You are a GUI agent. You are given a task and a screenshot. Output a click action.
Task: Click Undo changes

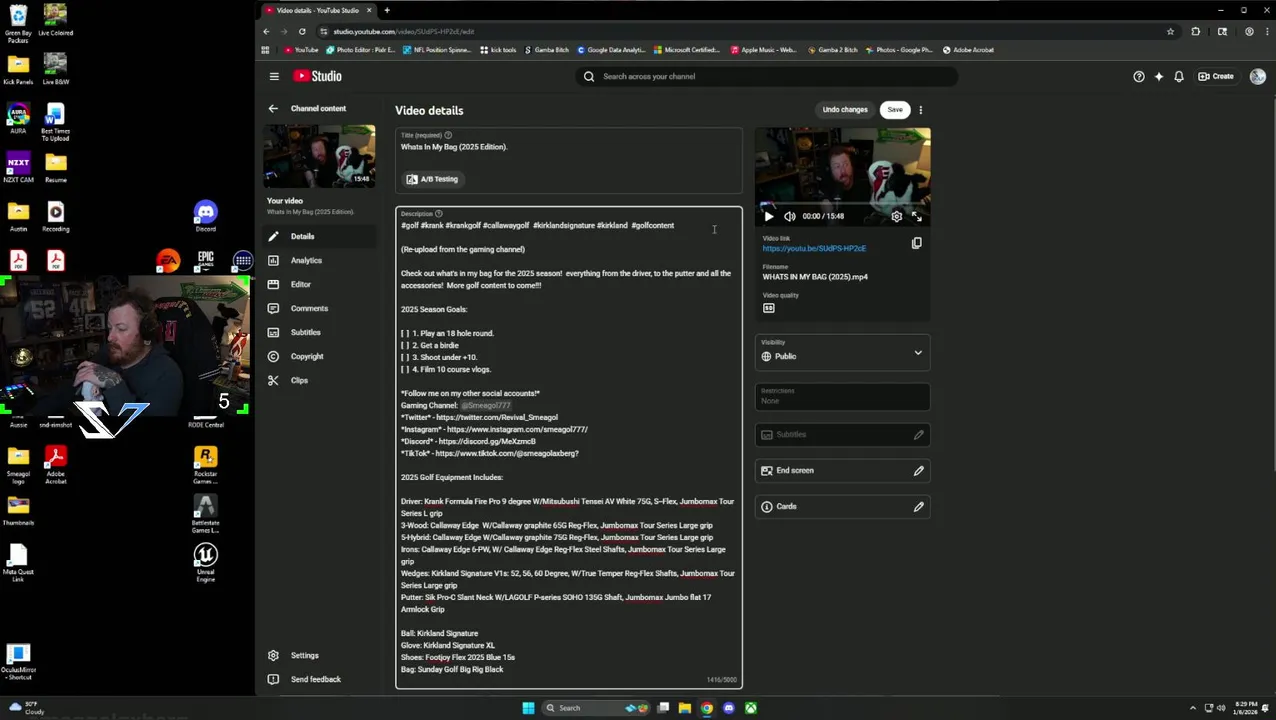tap(845, 110)
